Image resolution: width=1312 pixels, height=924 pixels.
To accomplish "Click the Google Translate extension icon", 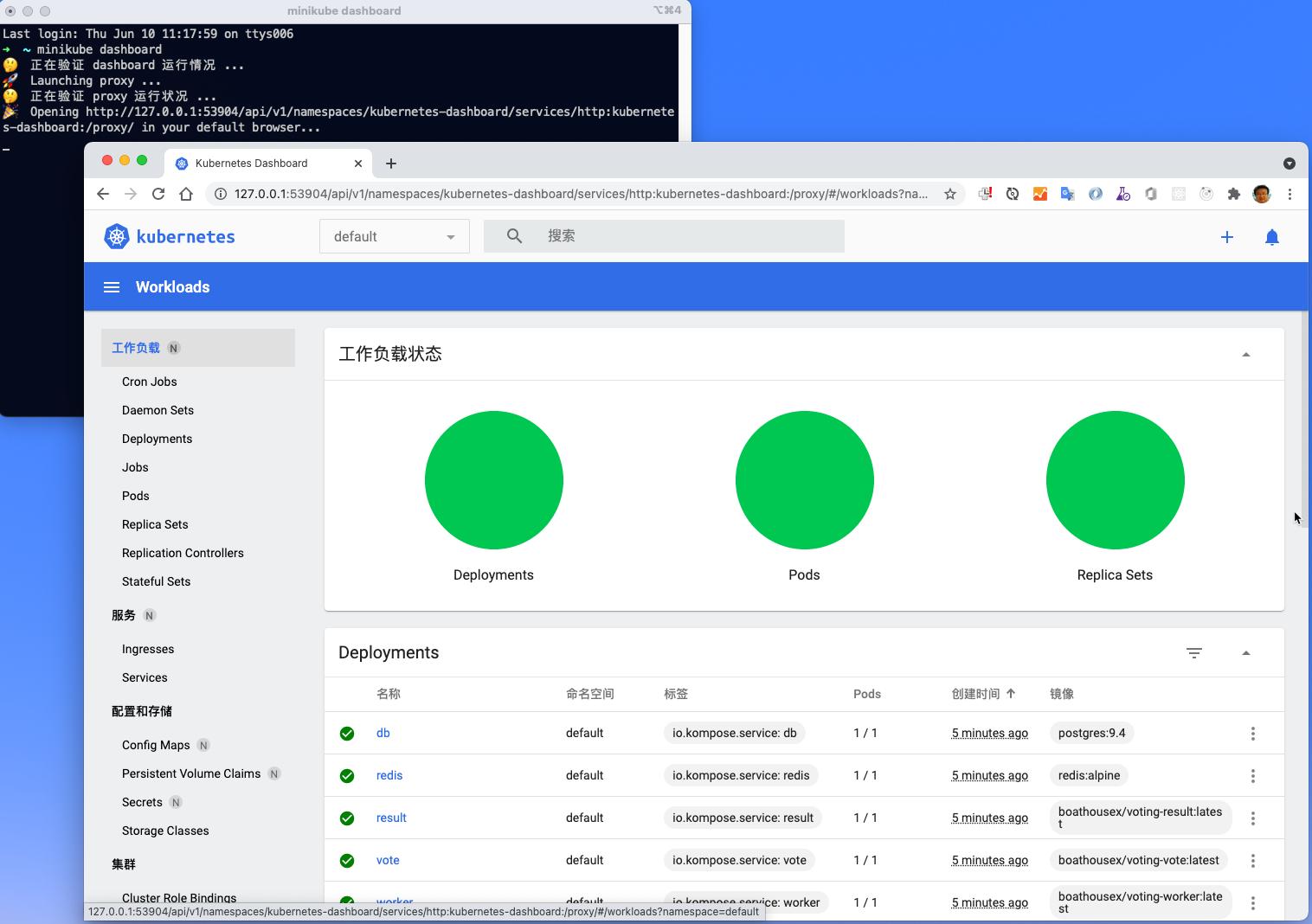I will point(1068,194).
